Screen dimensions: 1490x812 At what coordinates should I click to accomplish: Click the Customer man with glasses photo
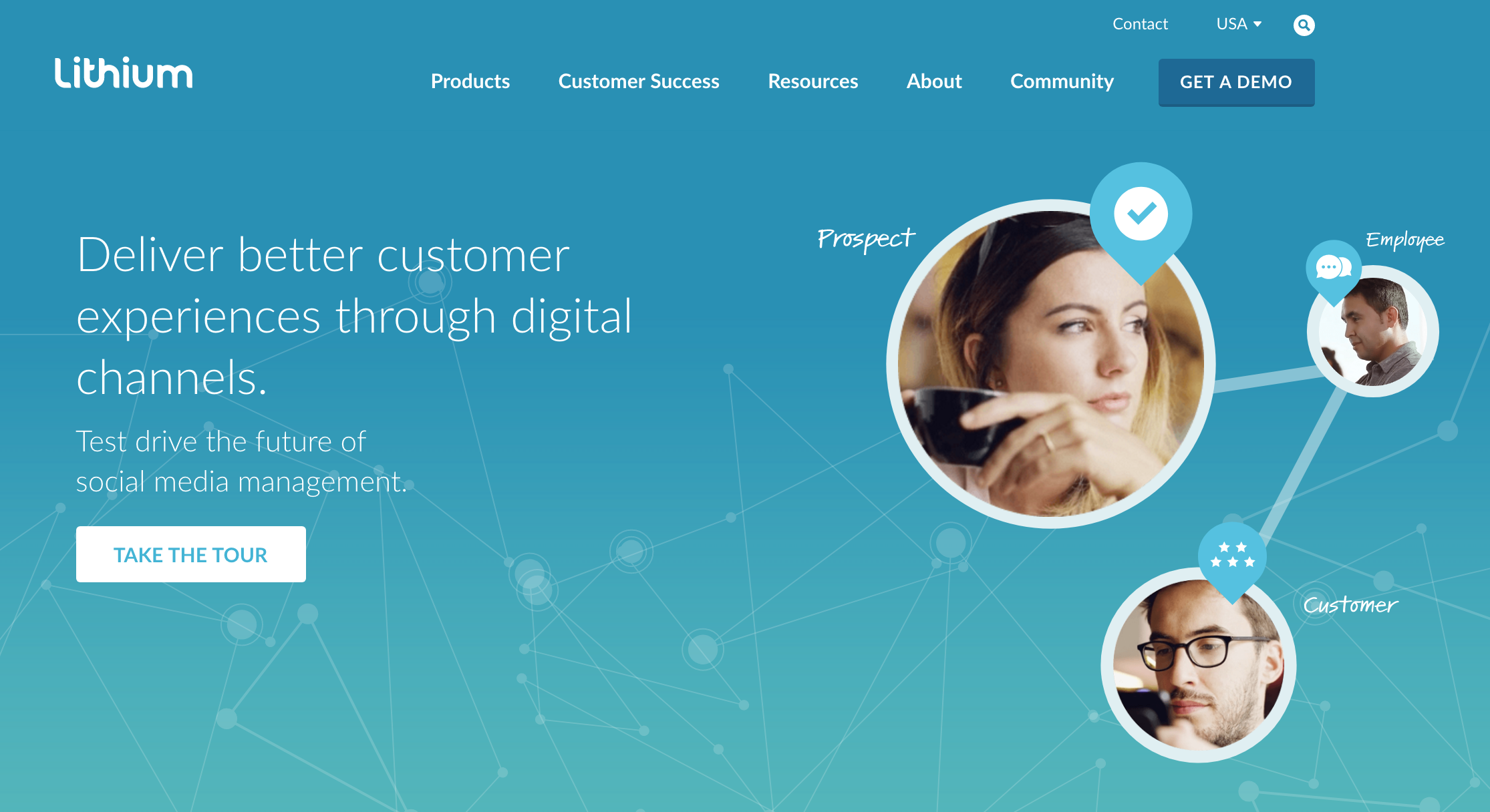click(x=1199, y=665)
